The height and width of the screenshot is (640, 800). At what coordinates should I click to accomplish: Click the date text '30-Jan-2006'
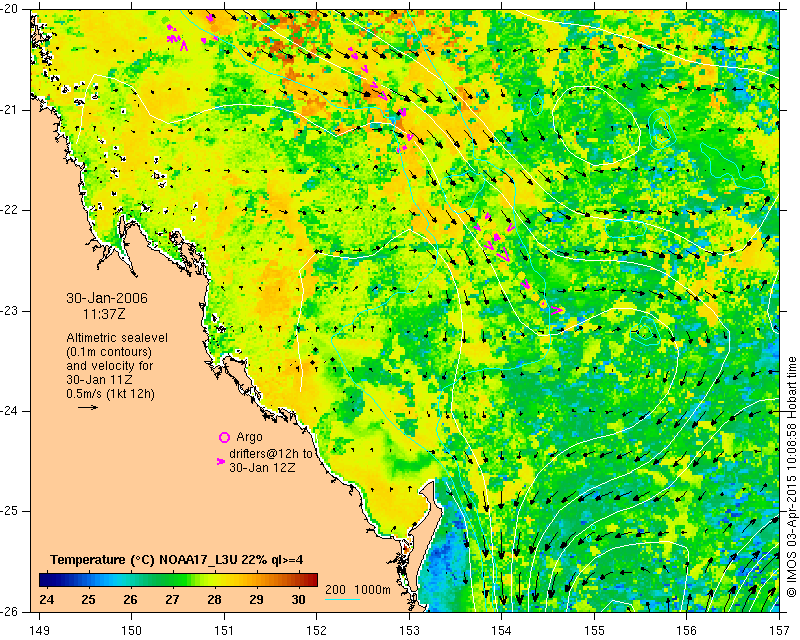pos(107,298)
